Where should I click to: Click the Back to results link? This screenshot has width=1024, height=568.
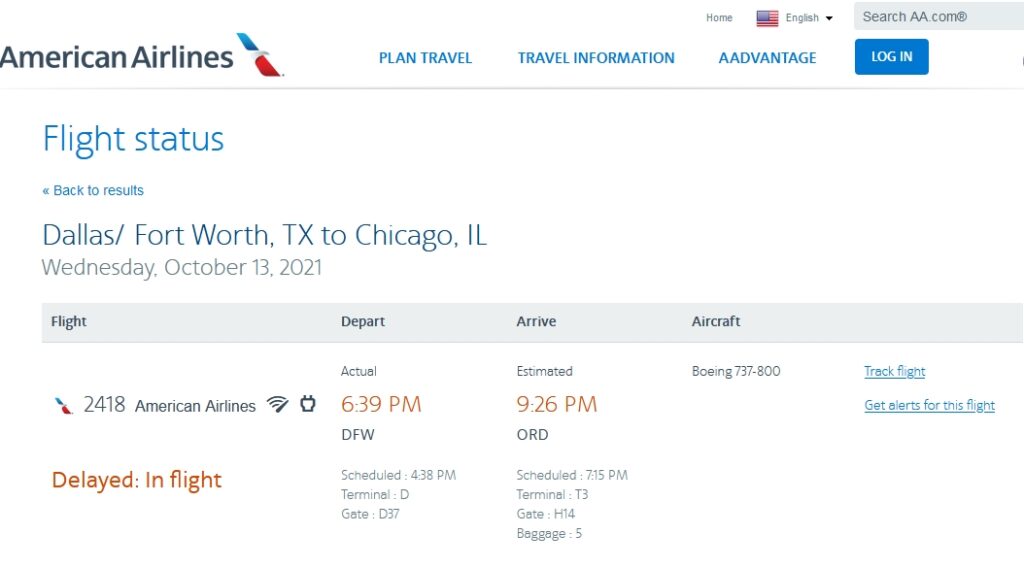tap(93, 190)
